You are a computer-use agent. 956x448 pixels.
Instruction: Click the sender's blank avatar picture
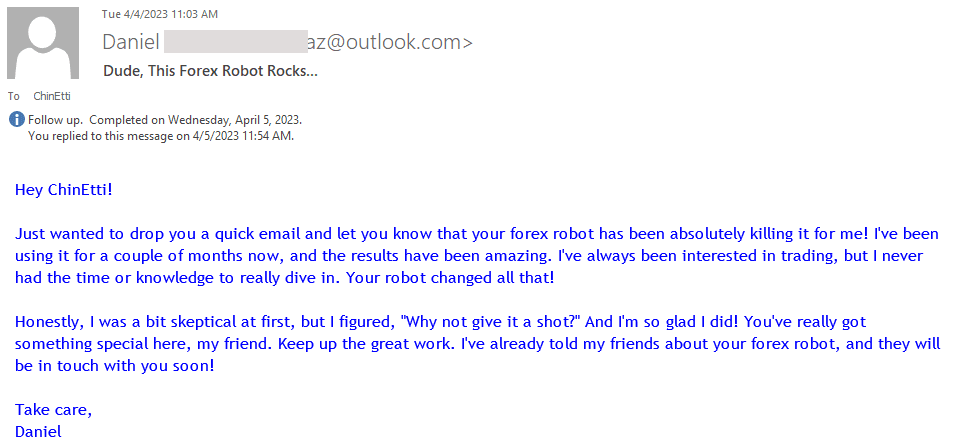tap(43, 42)
